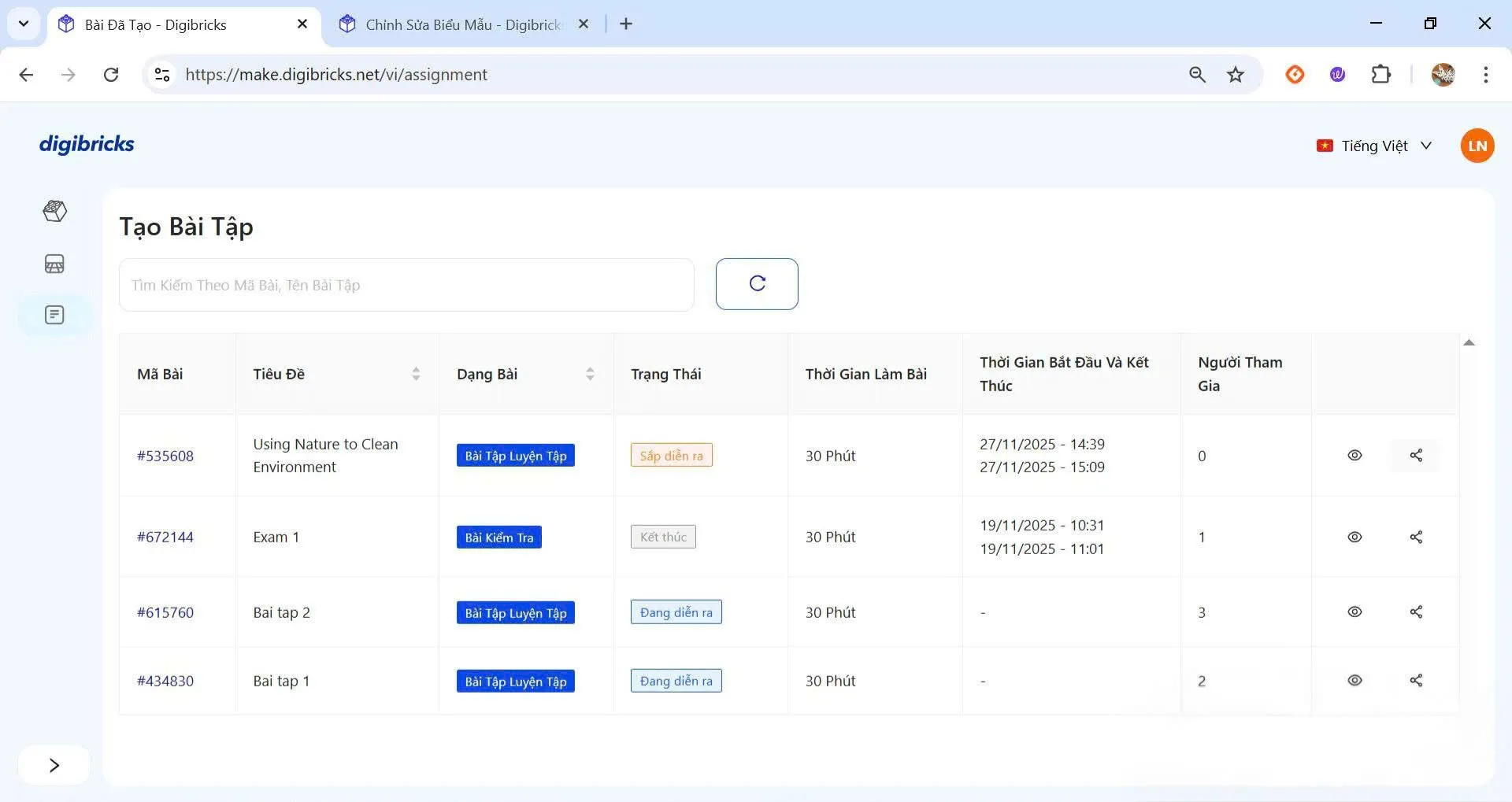Click the refresh button beside search box
The height and width of the screenshot is (802, 1512).
[x=756, y=284]
